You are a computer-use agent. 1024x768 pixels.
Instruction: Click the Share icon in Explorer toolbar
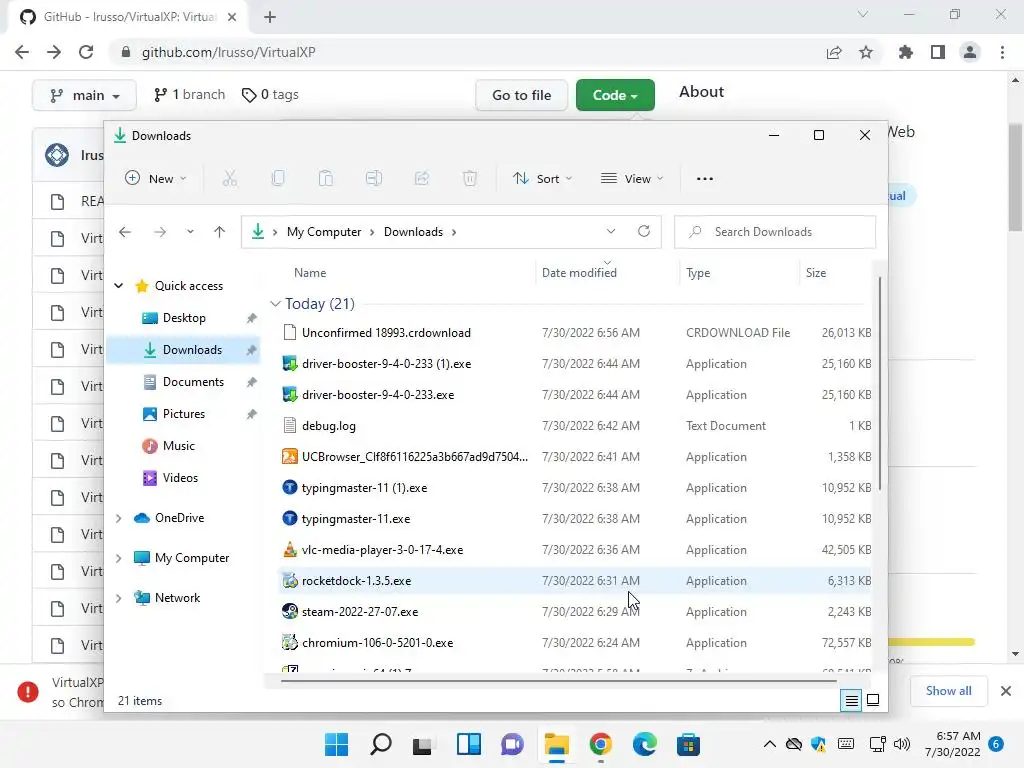coord(422,178)
